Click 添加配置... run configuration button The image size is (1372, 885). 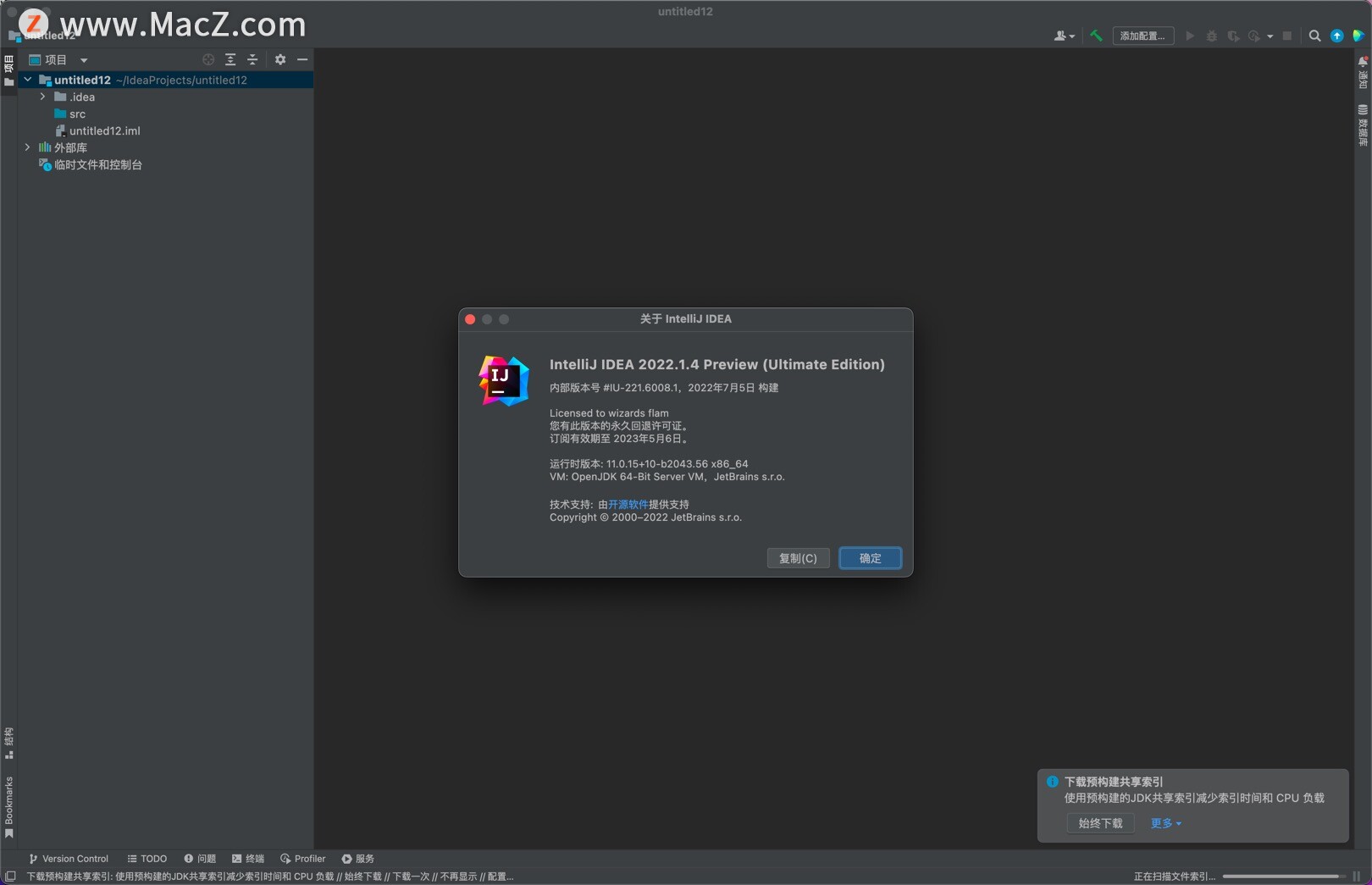(1142, 36)
